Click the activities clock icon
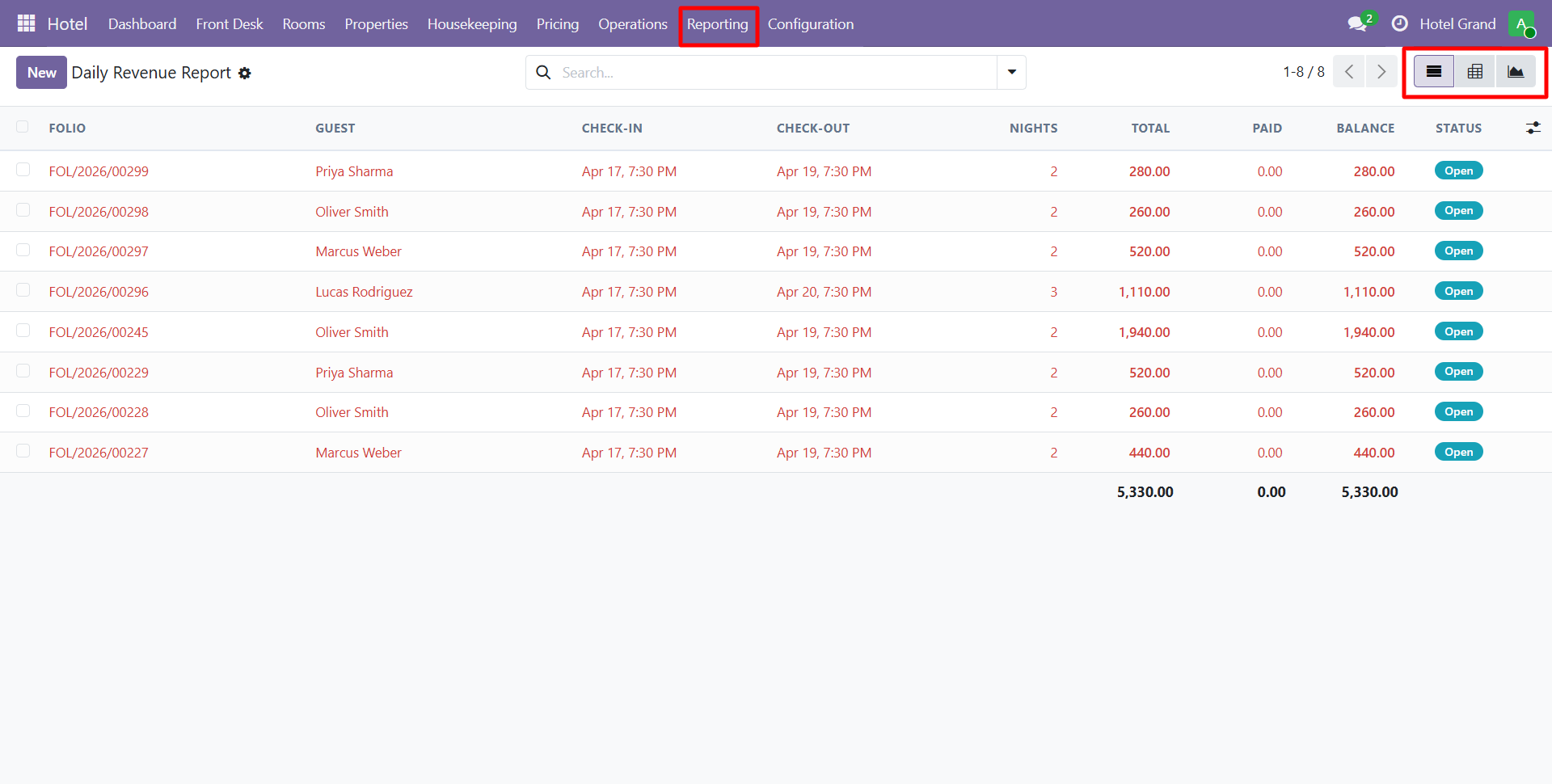The height and width of the screenshot is (784, 1552). pyautogui.click(x=1400, y=23)
